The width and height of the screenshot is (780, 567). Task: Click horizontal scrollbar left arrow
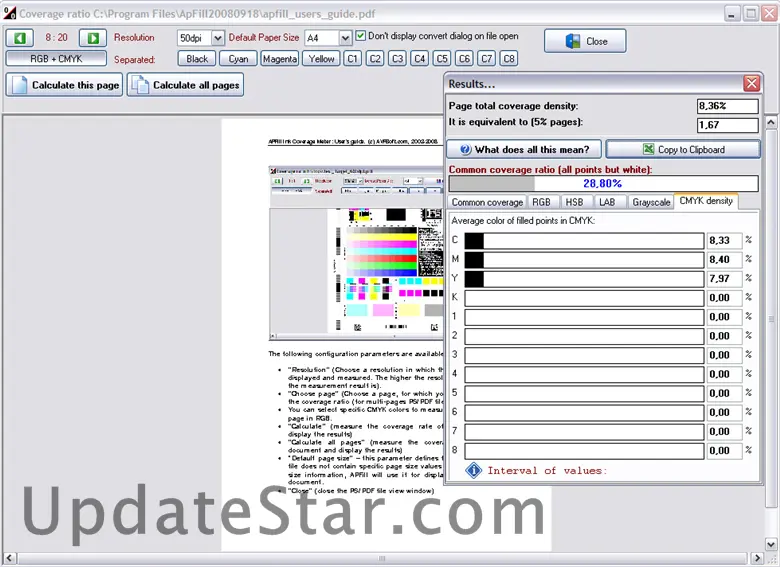click(x=9, y=558)
